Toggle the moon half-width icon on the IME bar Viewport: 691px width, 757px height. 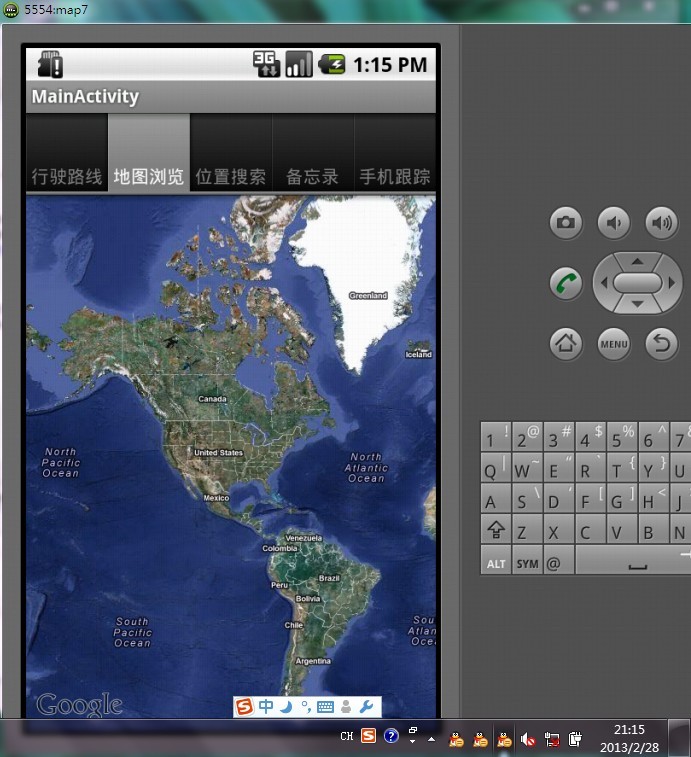(x=286, y=707)
